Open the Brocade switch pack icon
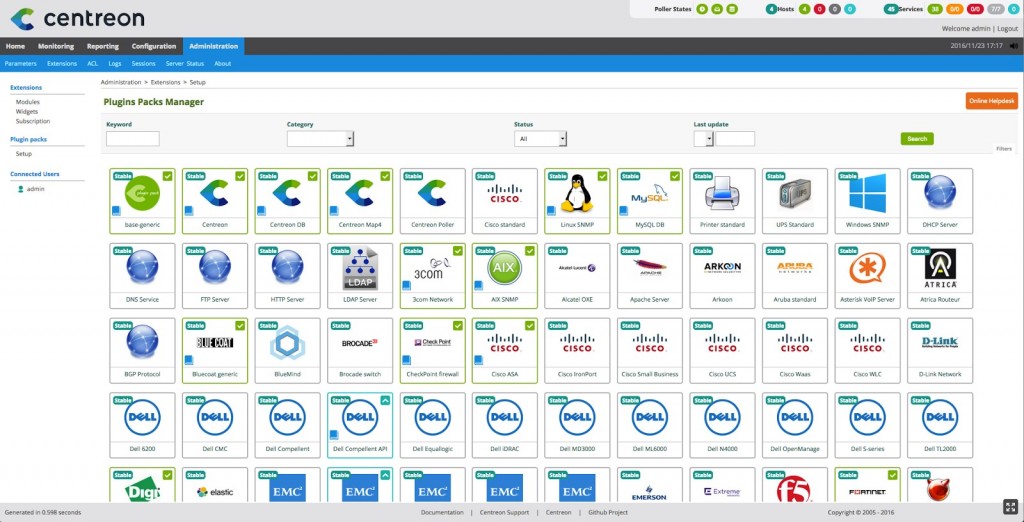 (360, 343)
